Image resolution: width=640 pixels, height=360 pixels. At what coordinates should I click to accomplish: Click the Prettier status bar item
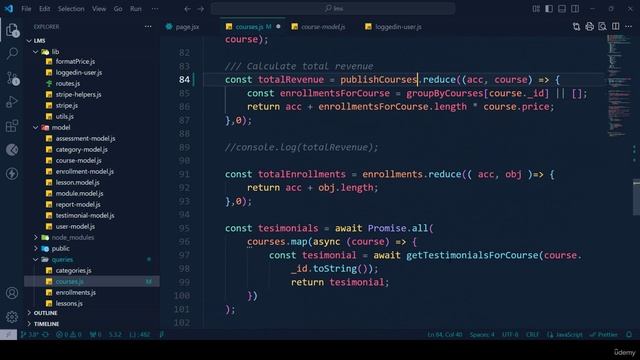pos(604,334)
